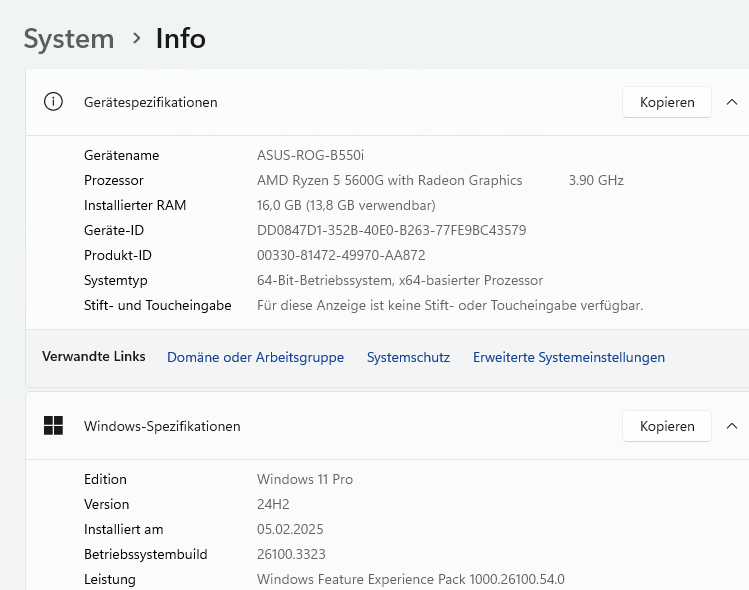749x590 pixels.
Task: Copy Windows specifications with Kopieren button
Action: pos(667,426)
